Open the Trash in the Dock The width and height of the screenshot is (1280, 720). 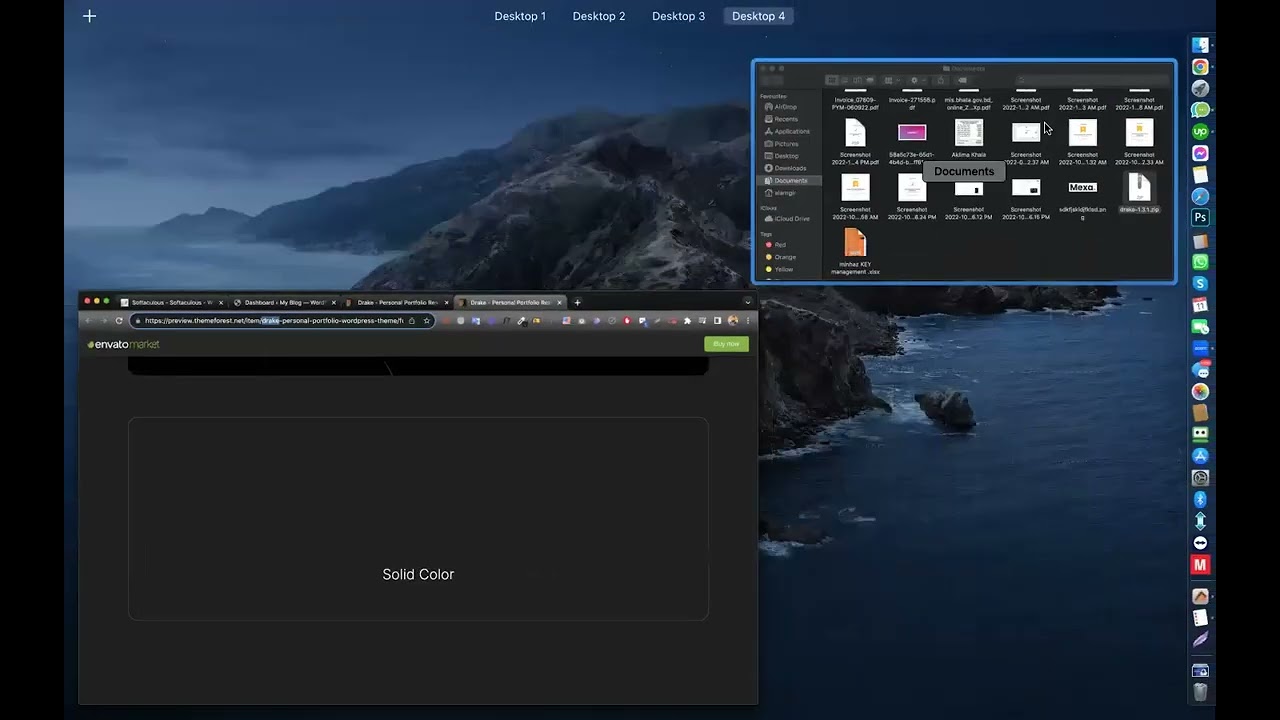pos(1200,692)
